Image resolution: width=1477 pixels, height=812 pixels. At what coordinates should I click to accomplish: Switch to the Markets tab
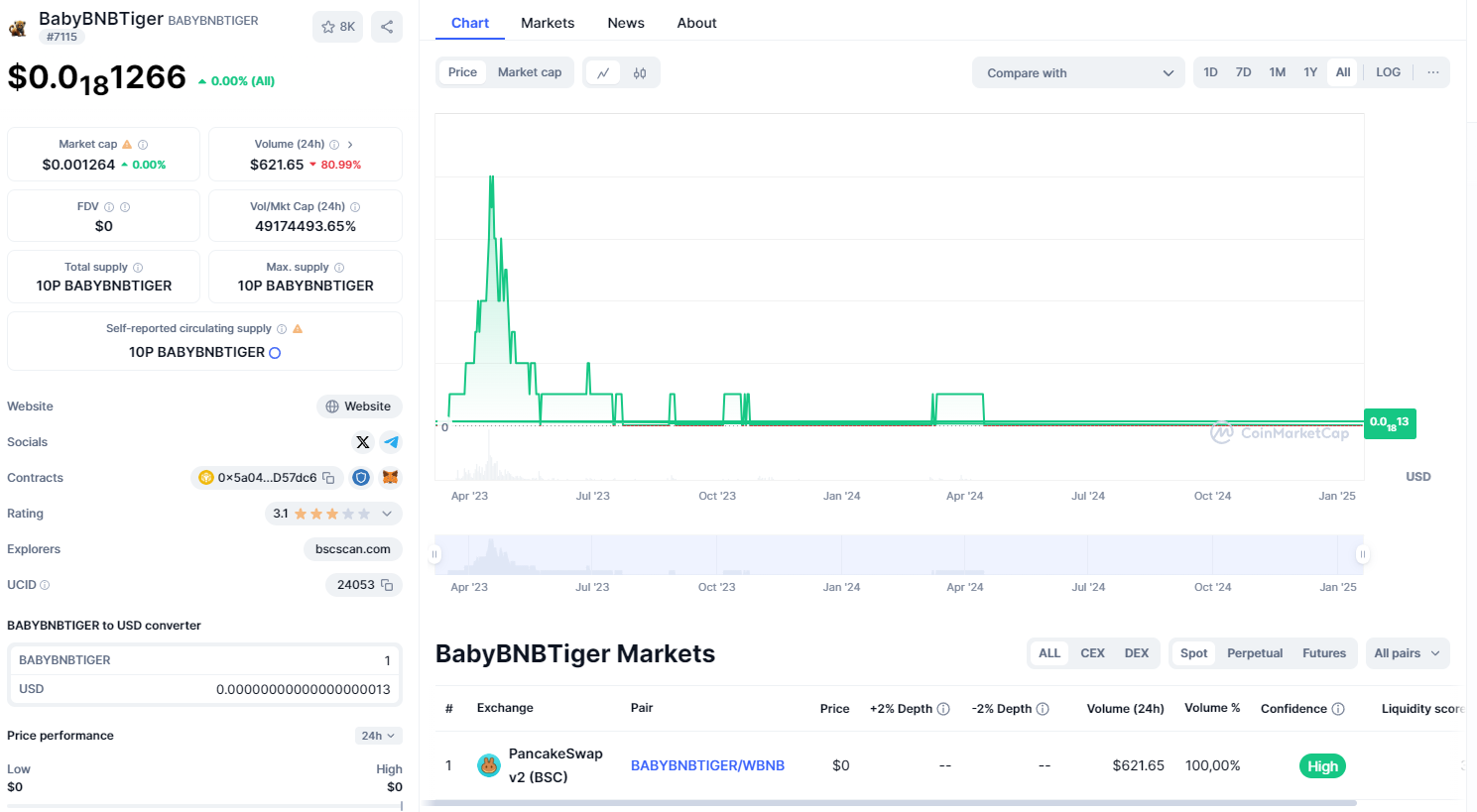click(x=548, y=23)
